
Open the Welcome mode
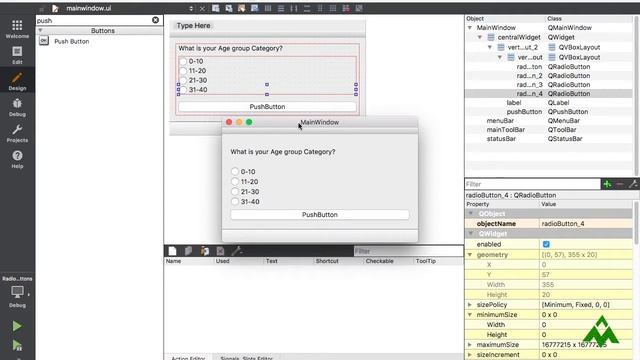pyautogui.click(x=17, y=29)
